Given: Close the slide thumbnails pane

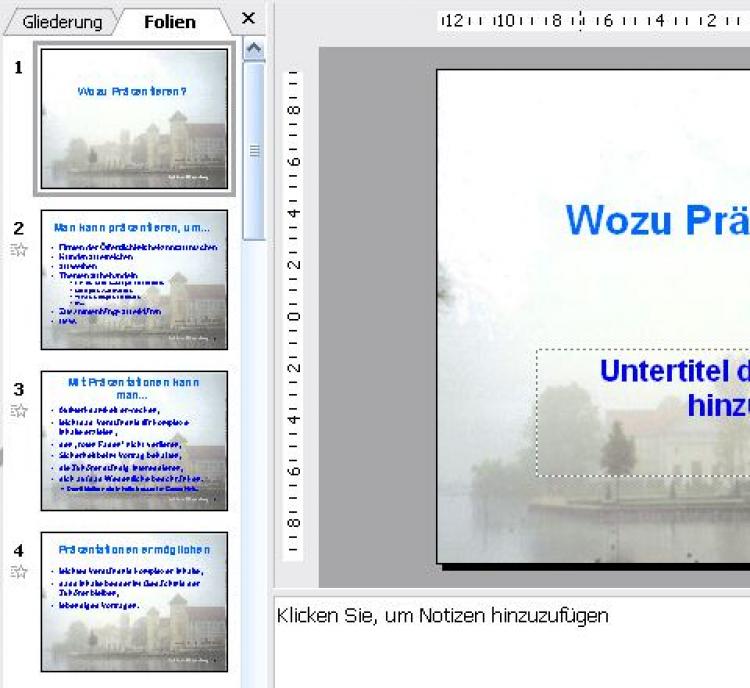Looking at the screenshot, I should pos(249,18).
